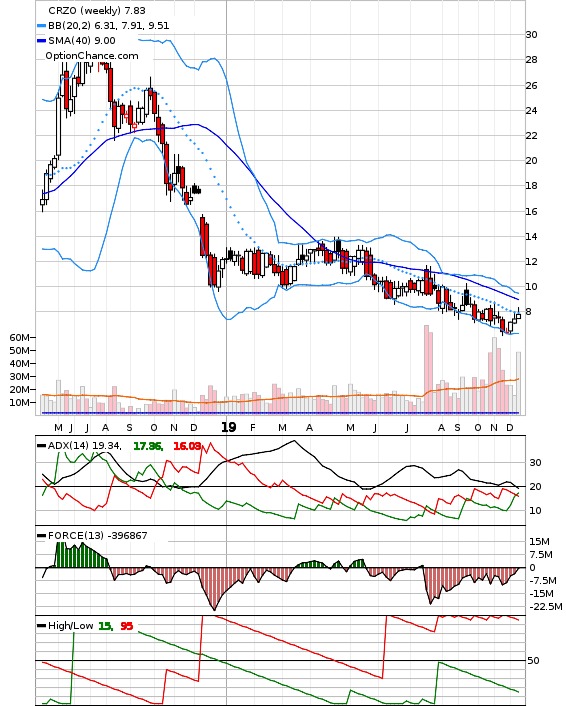Click the SMA(40) dark blue legend swatch

point(41,41)
